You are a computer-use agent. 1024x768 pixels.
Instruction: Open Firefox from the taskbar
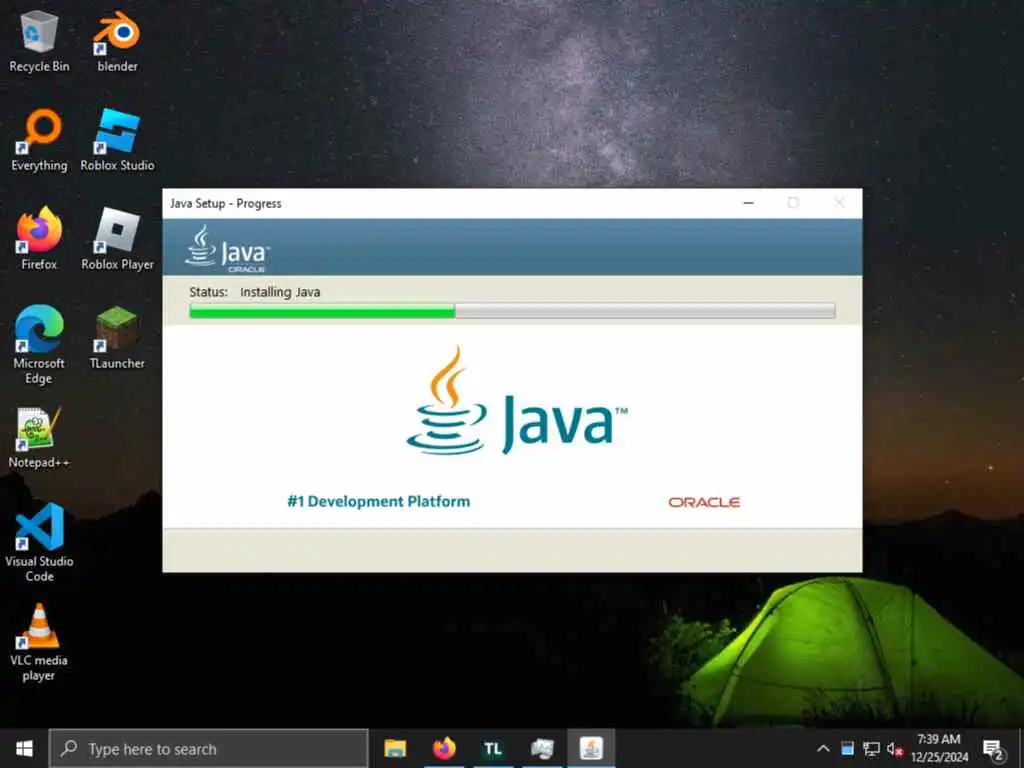[x=444, y=748]
